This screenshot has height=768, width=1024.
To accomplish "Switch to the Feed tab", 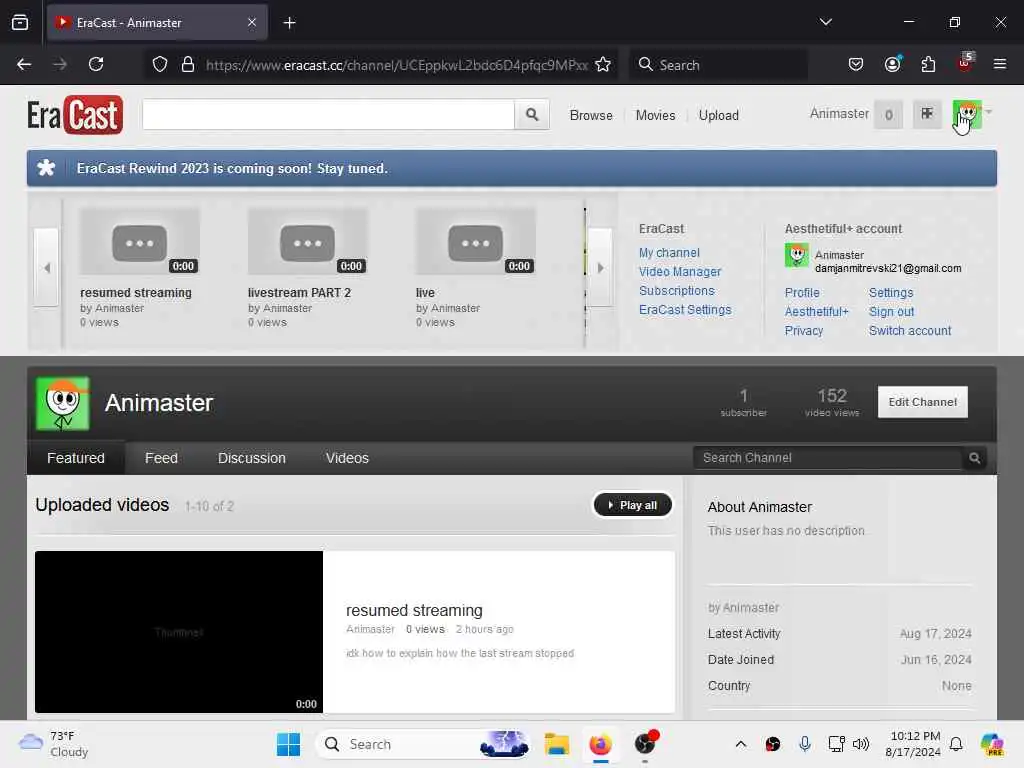I will tap(161, 458).
